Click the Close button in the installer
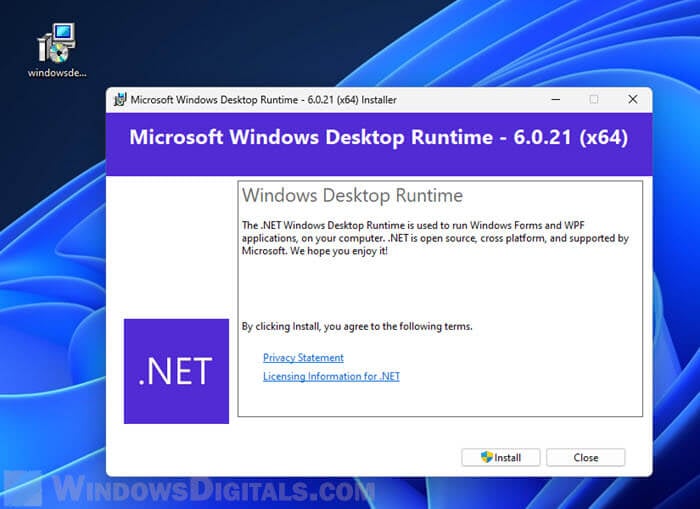 [585, 457]
